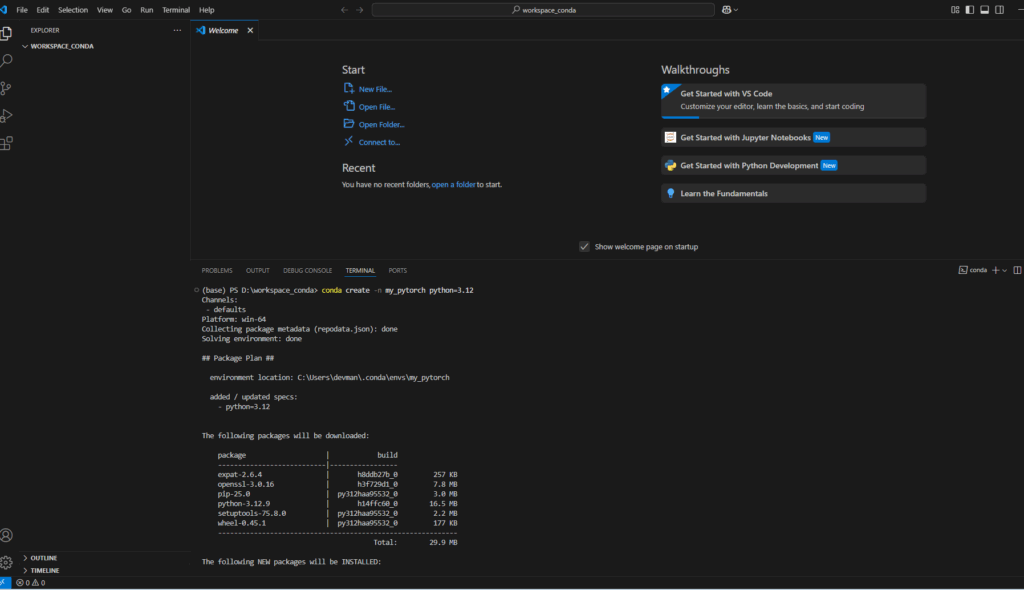Image resolution: width=1024 pixels, height=590 pixels.
Task: Open the Selection menu
Action: coord(72,10)
